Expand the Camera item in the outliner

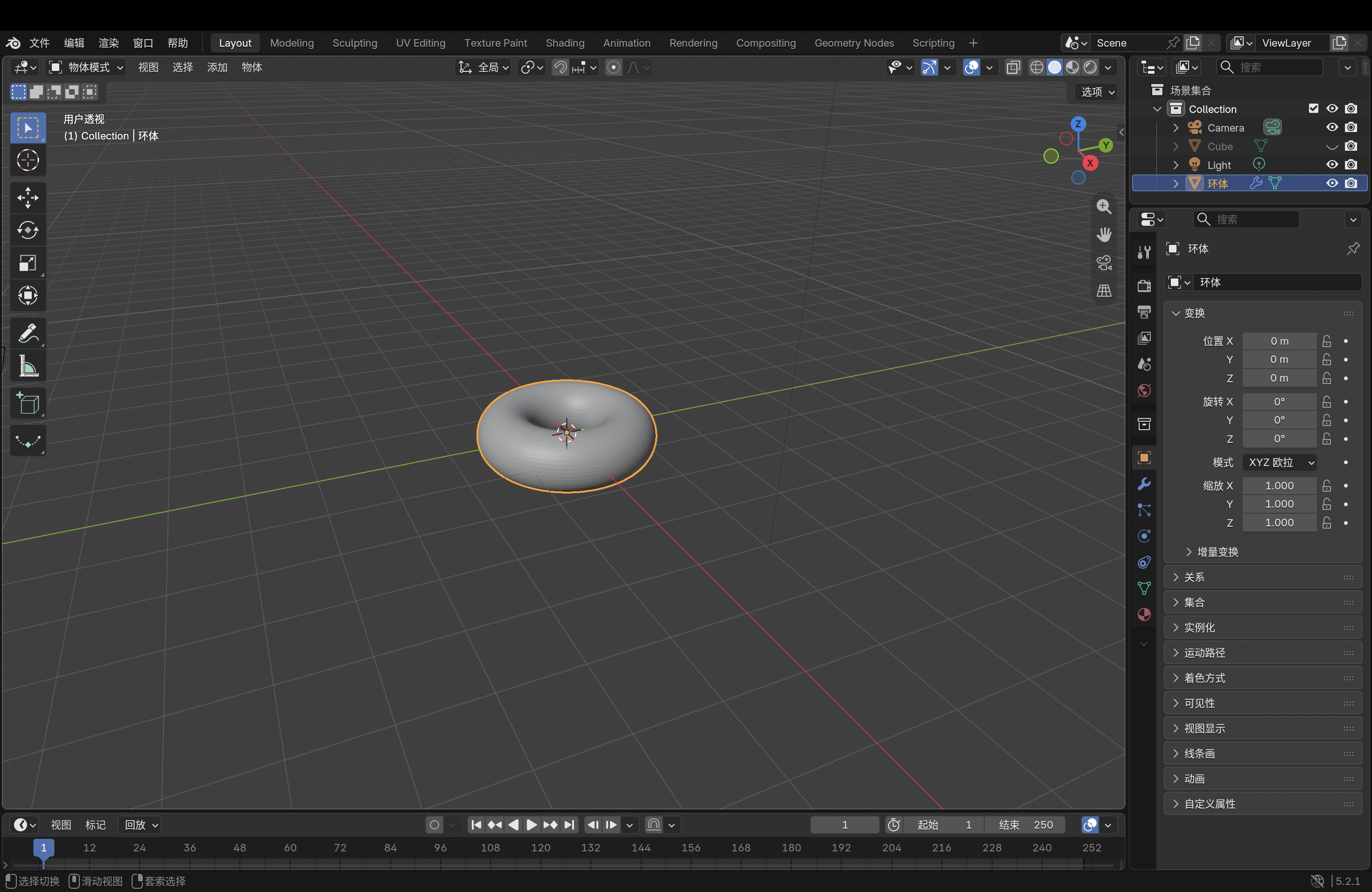click(1176, 128)
